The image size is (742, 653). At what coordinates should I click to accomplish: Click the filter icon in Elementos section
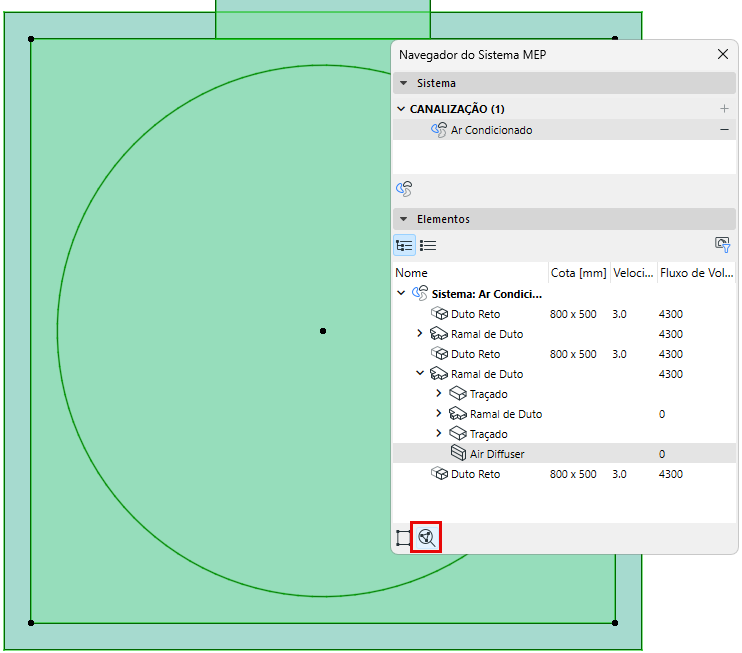coord(723,244)
